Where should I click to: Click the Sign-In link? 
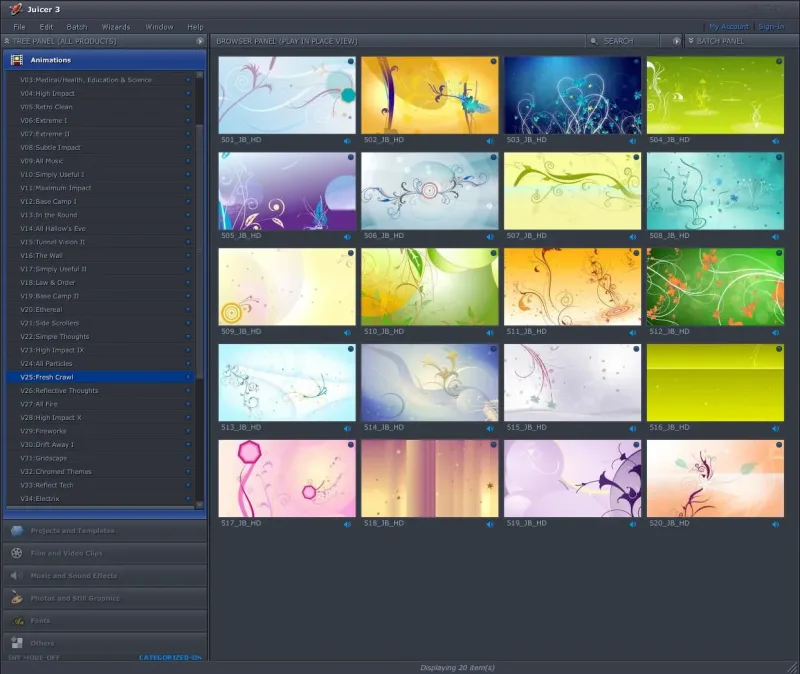click(x=771, y=27)
